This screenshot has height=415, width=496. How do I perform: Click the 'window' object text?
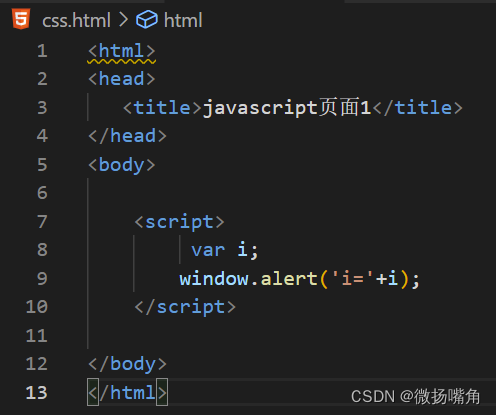(x=214, y=279)
